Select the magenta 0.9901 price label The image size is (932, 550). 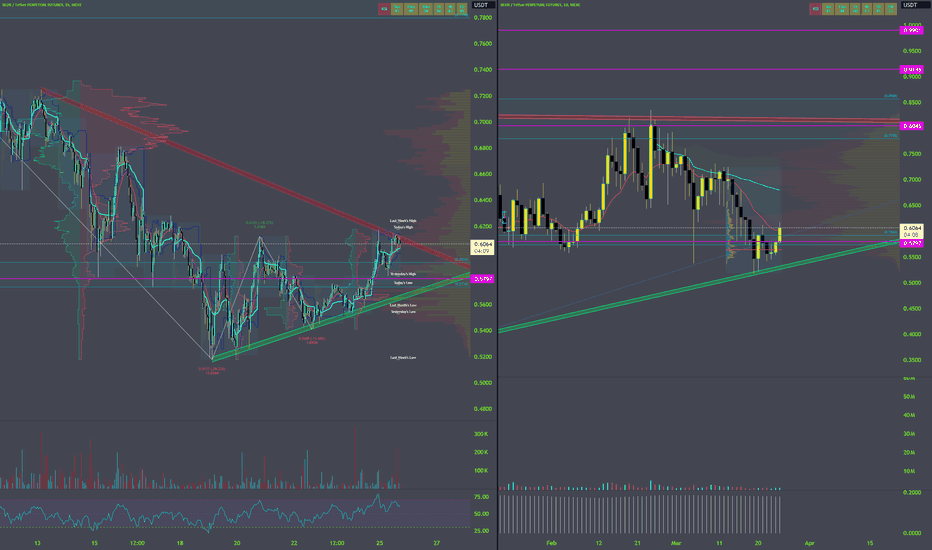pyautogui.click(x=912, y=30)
